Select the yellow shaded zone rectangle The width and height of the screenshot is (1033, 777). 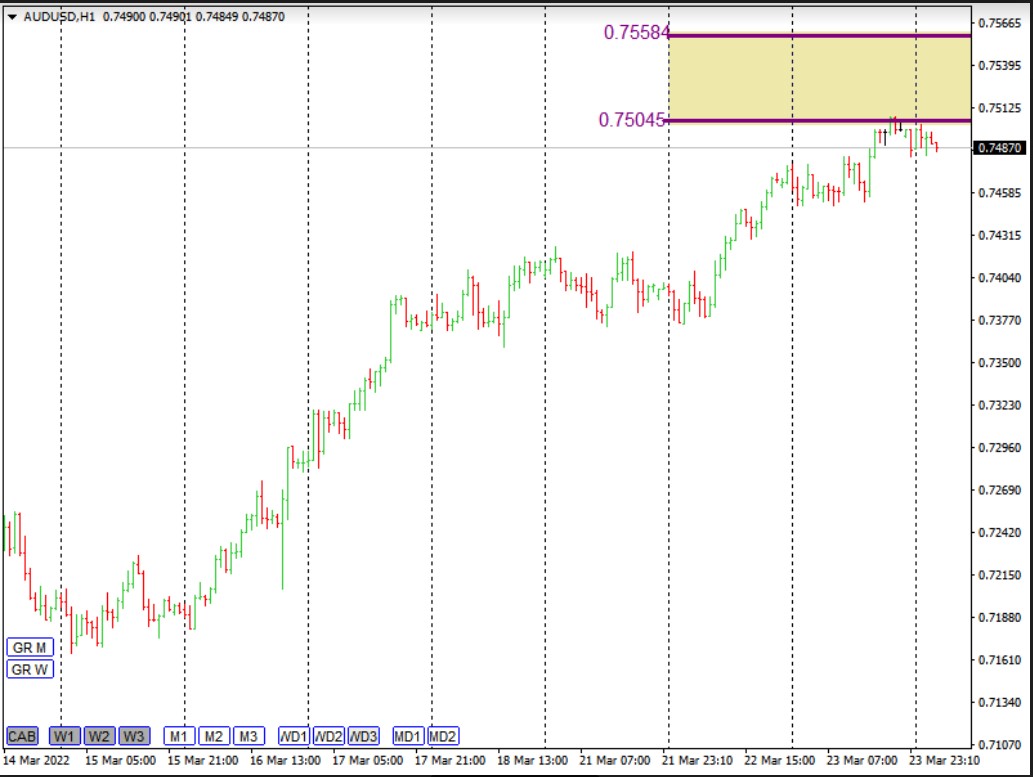820,78
